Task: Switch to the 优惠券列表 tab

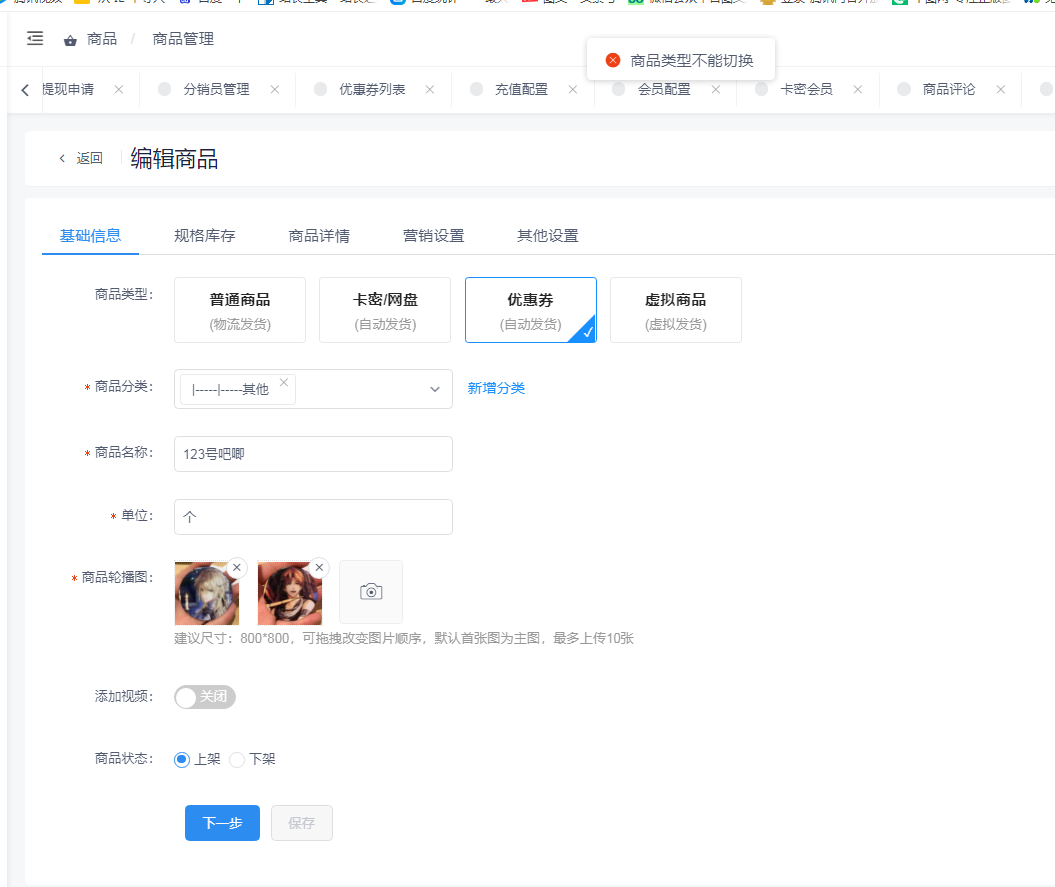Action: [x=372, y=90]
